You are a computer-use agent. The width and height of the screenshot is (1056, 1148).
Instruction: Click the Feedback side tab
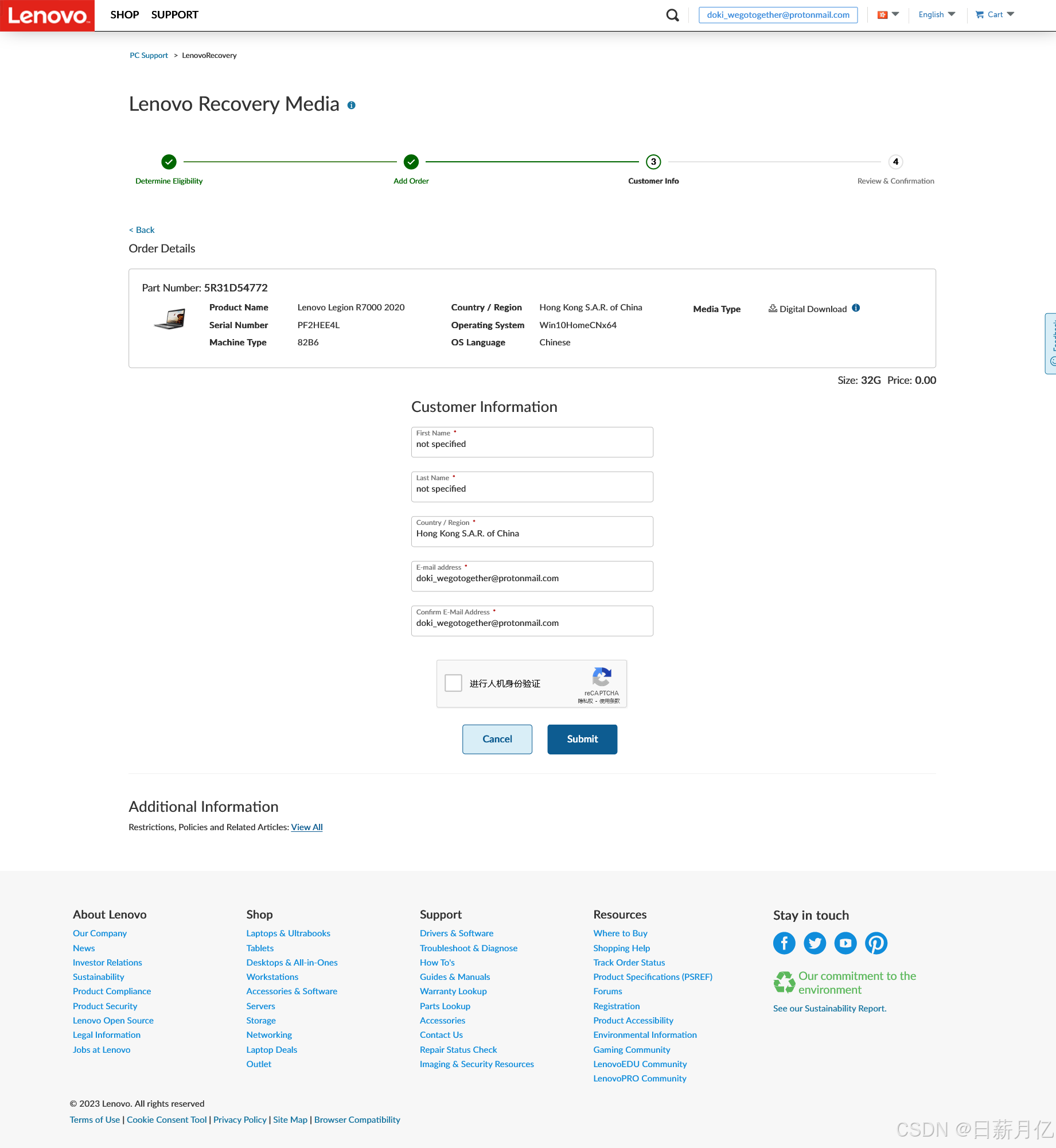click(1051, 344)
